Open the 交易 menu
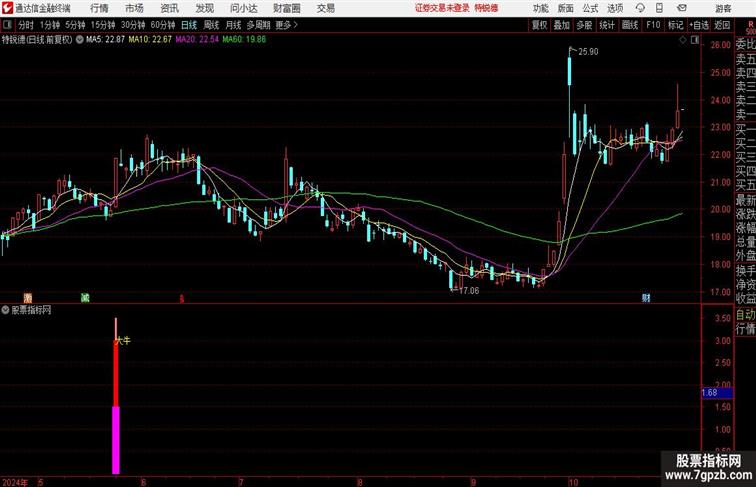 coord(325,8)
